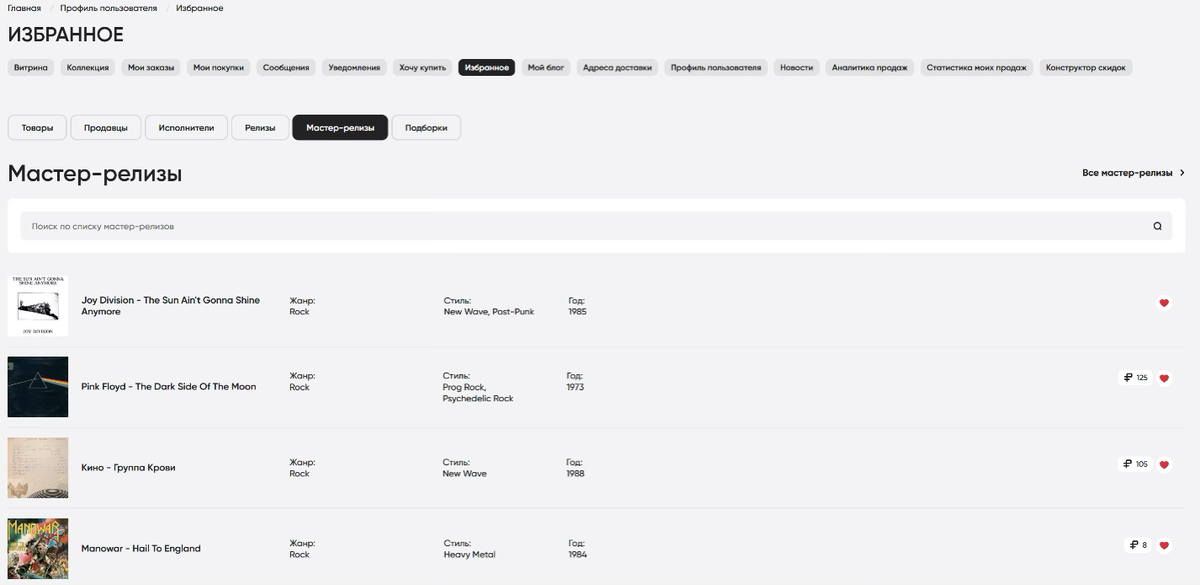1200x585 pixels.
Task: Switch to Продавцы tab
Action: (x=106, y=128)
